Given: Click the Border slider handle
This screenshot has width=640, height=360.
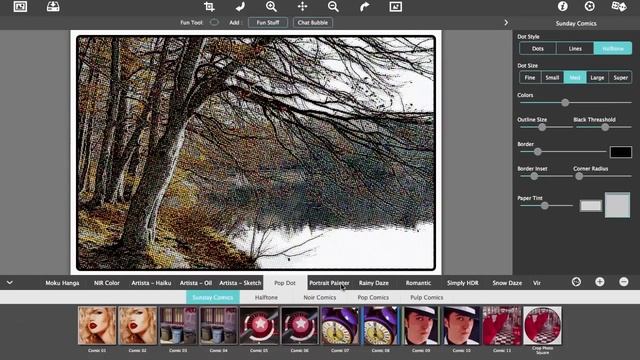Looking at the screenshot, I should point(538,152).
